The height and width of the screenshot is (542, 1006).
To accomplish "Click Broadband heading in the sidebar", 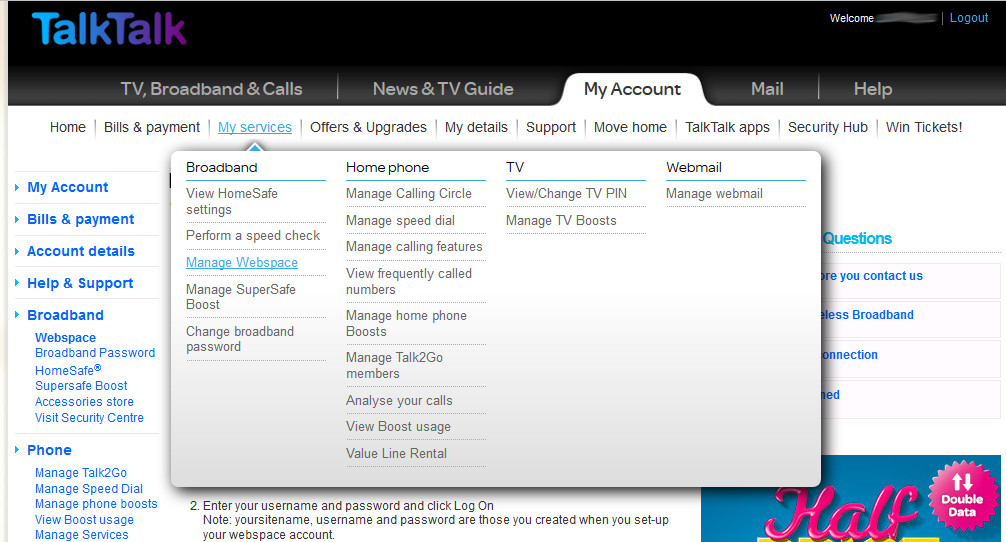I will tap(65, 315).
